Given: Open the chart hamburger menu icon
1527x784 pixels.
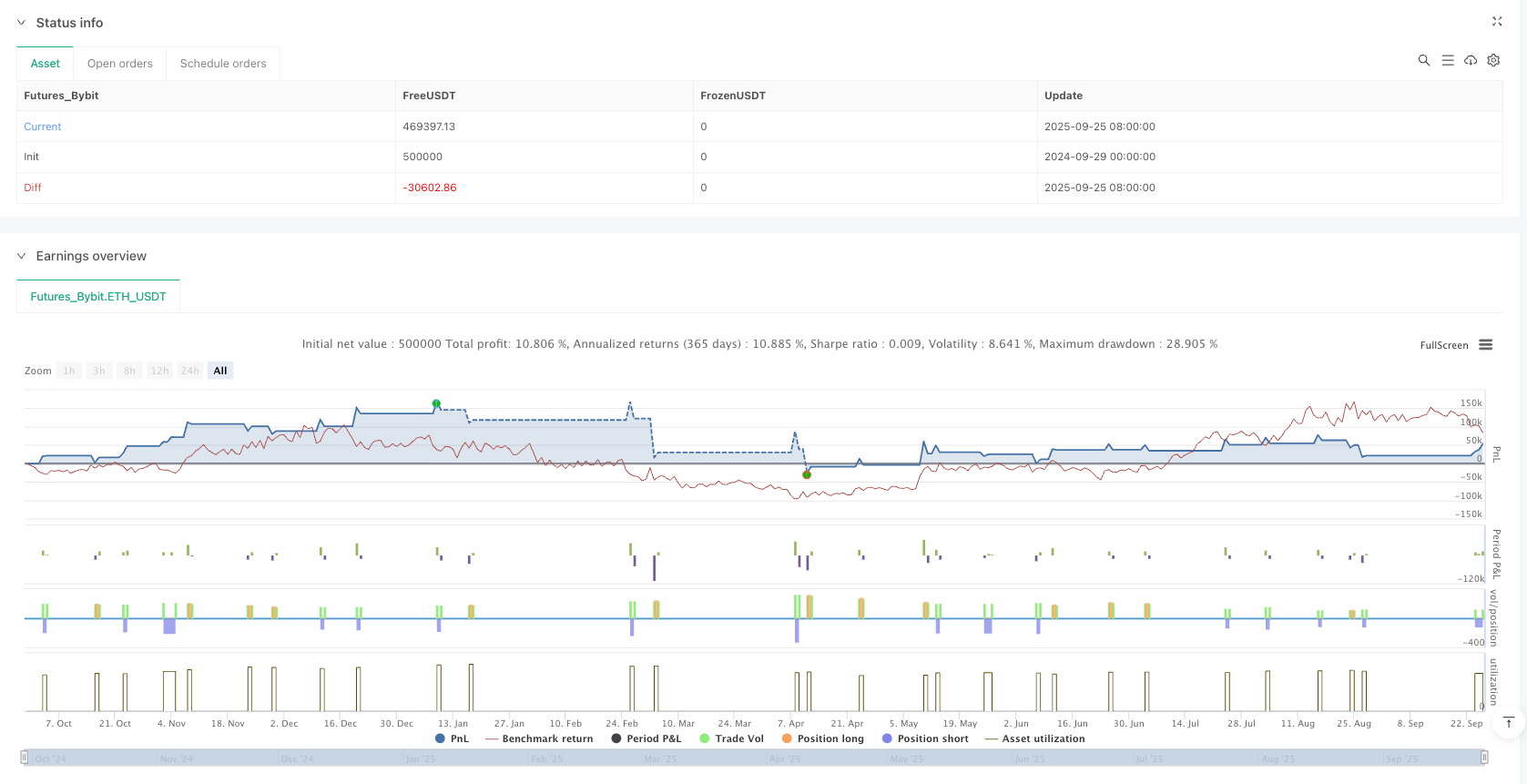Looking at the screenshot, I should click(1485, 345).
